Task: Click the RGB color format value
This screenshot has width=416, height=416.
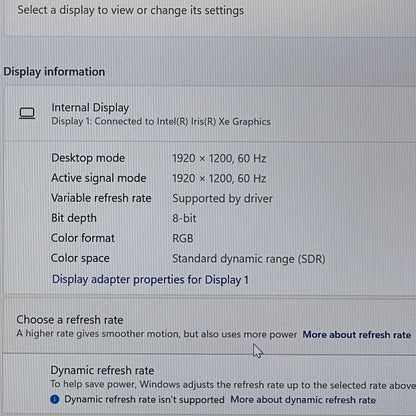Action: tap(183, 238)
